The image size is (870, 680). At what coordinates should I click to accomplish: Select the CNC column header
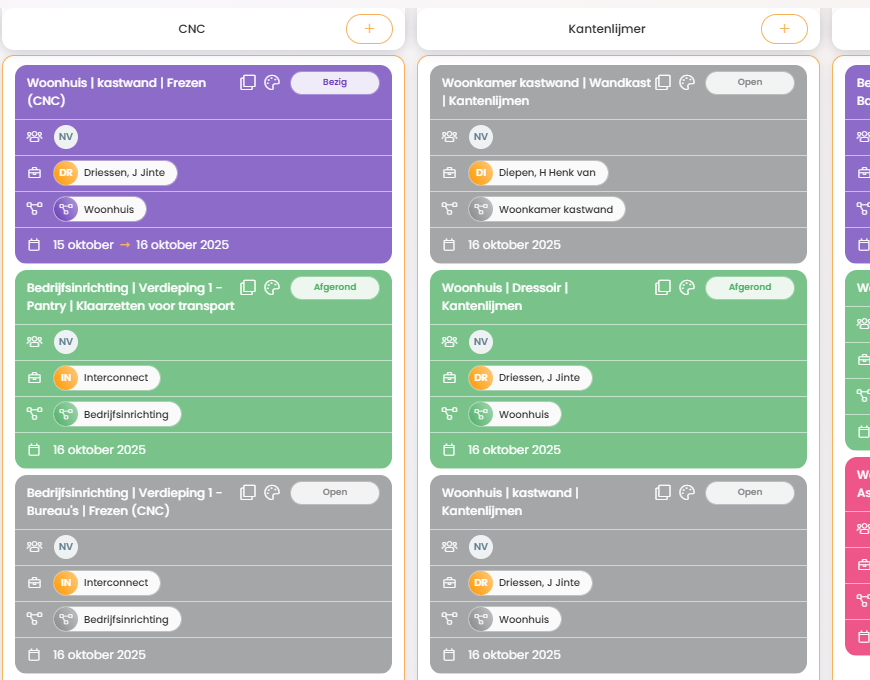tap(192, 29)
